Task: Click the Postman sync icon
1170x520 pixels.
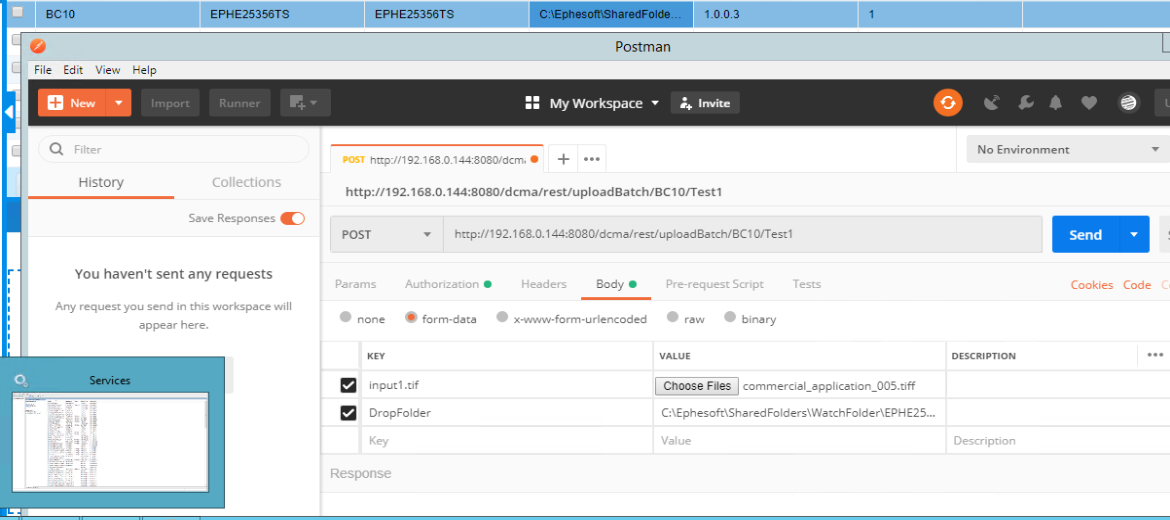Action: coord(948,103)
